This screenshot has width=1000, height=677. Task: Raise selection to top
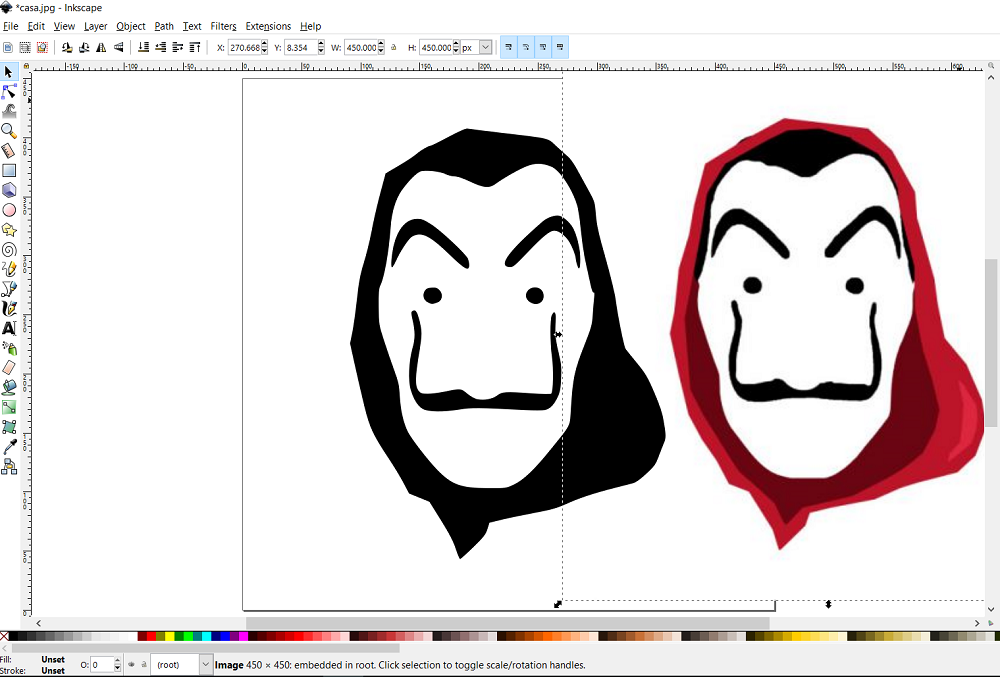pyautogui.click(x=195, y=47)
